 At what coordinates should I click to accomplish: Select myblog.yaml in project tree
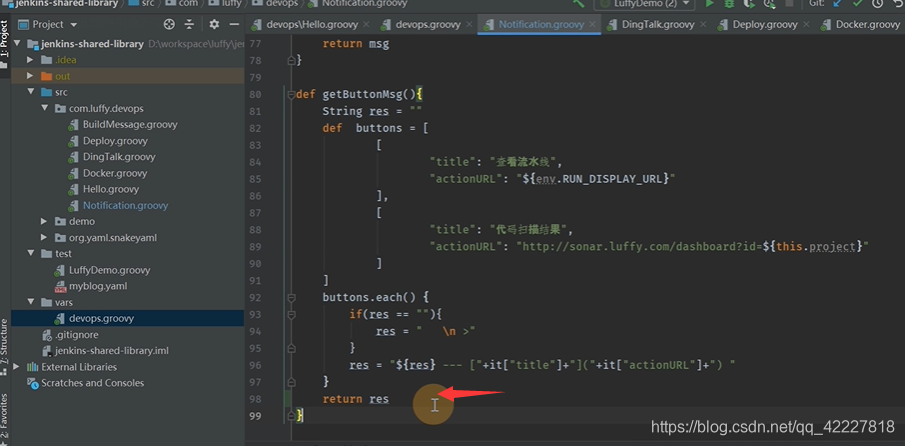pyautogui.click(x=98, y=286)
